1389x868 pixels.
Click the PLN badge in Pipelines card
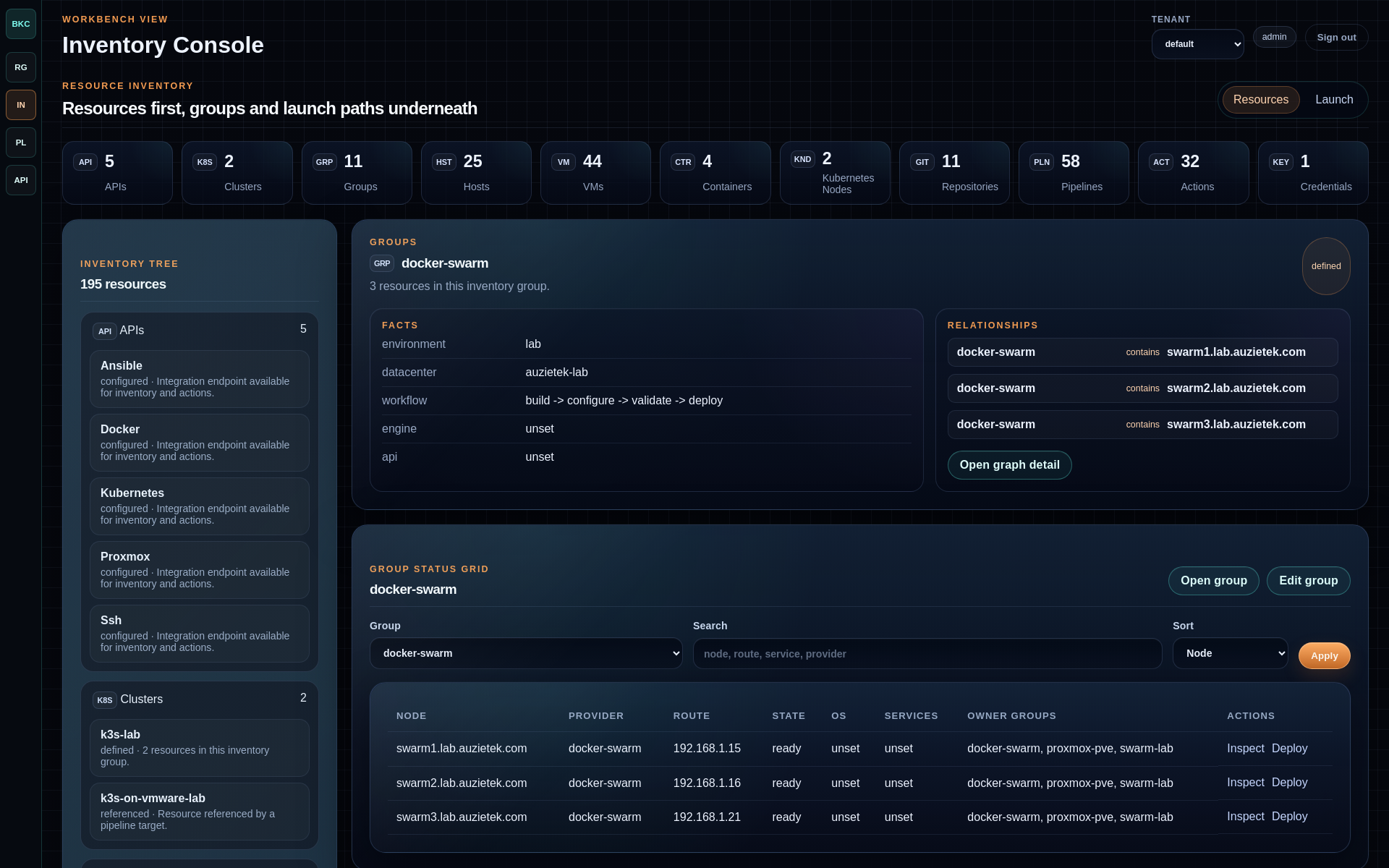click(1042, 162)
